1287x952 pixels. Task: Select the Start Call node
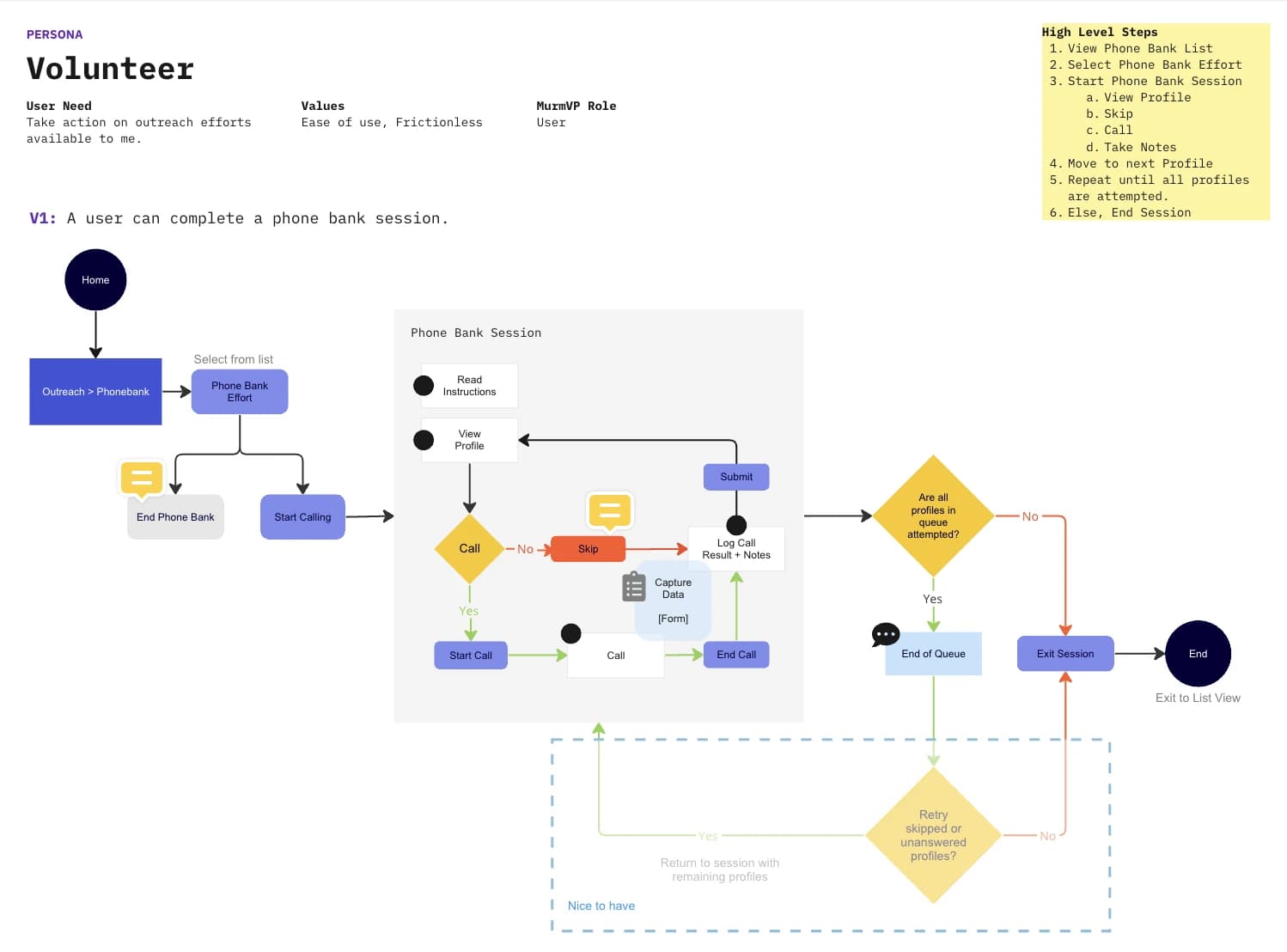click(x=471, y=655)
